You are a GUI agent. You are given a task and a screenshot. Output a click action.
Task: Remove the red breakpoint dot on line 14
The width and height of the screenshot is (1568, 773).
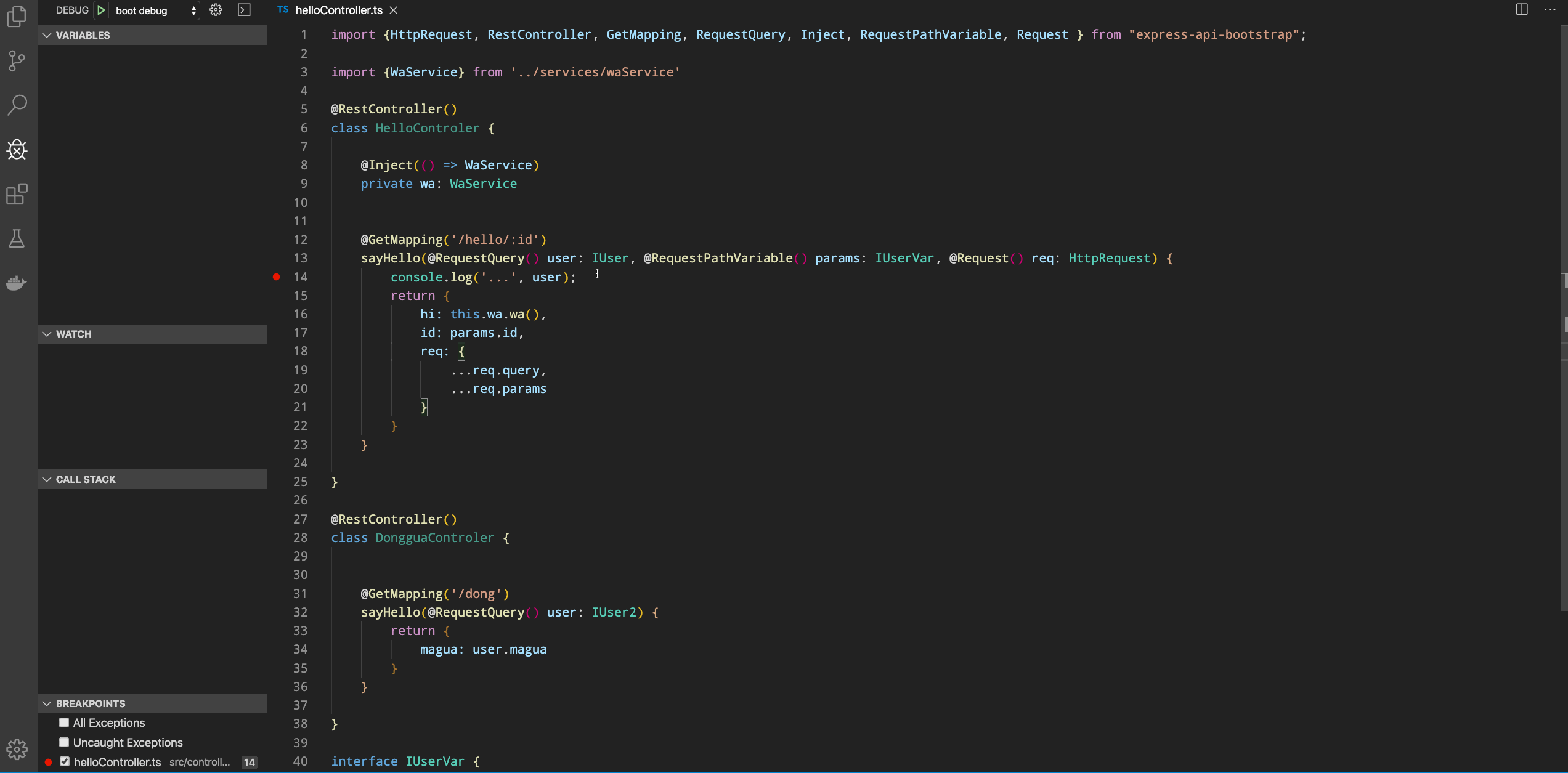pyautogui.click(x=277, y=277)
